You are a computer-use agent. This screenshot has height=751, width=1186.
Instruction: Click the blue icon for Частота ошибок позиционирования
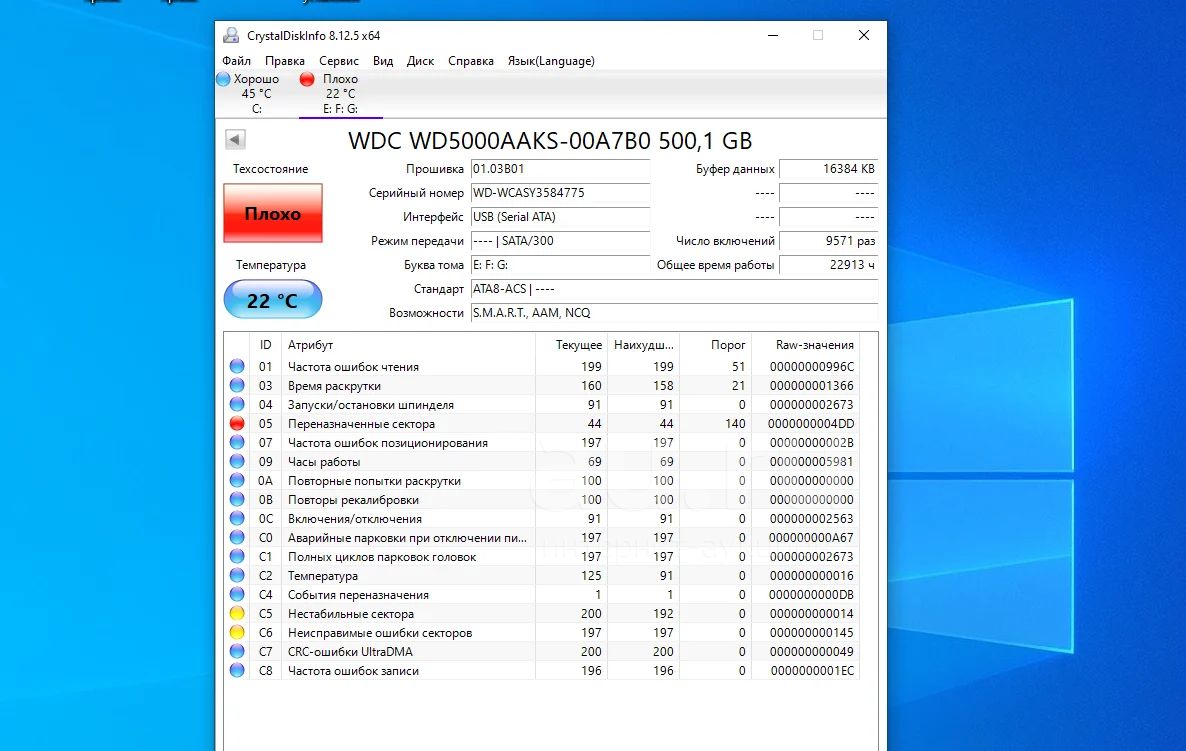click(x=238, y=442)
